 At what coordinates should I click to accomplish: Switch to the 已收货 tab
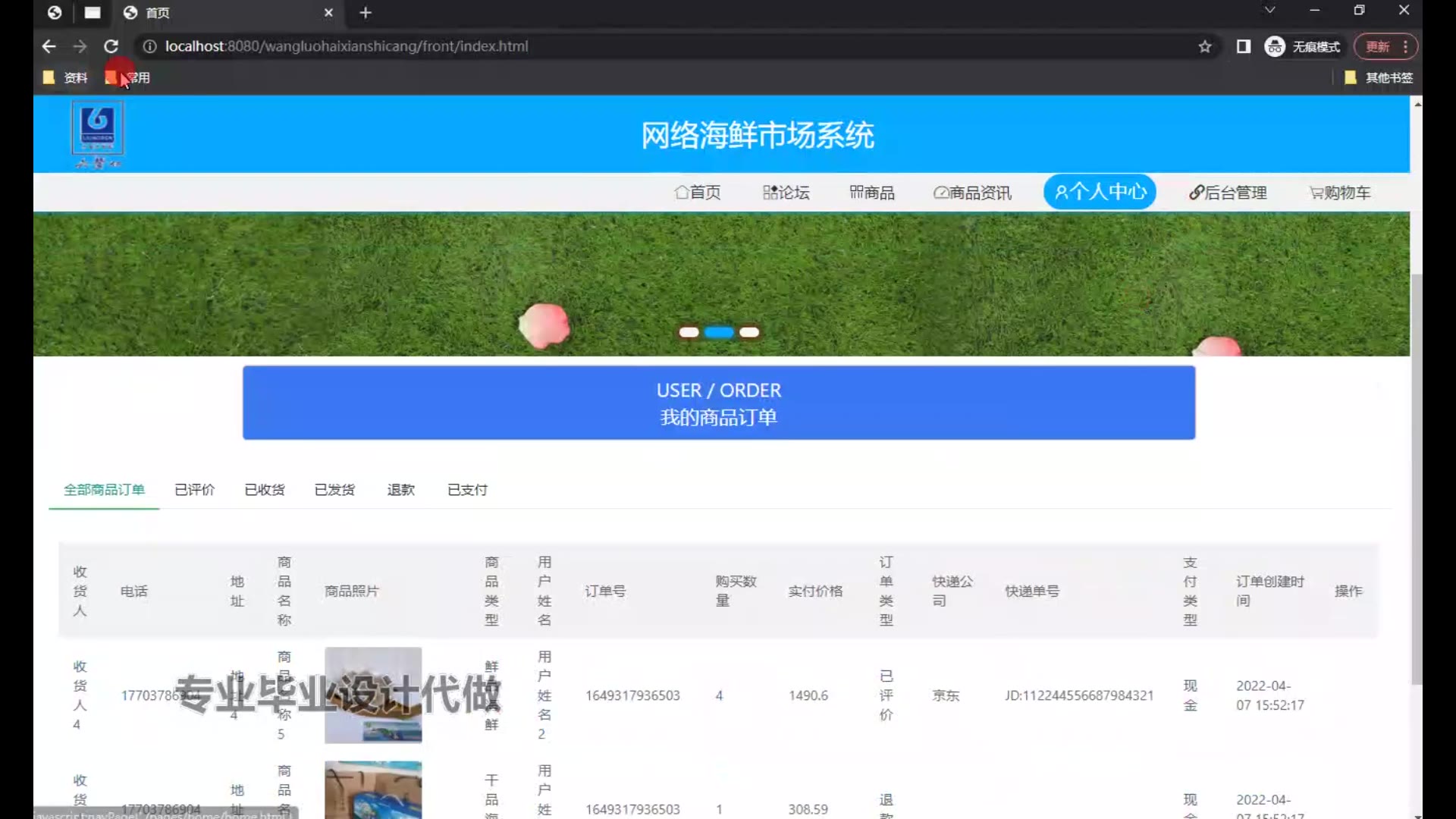[x=265, y=490]
